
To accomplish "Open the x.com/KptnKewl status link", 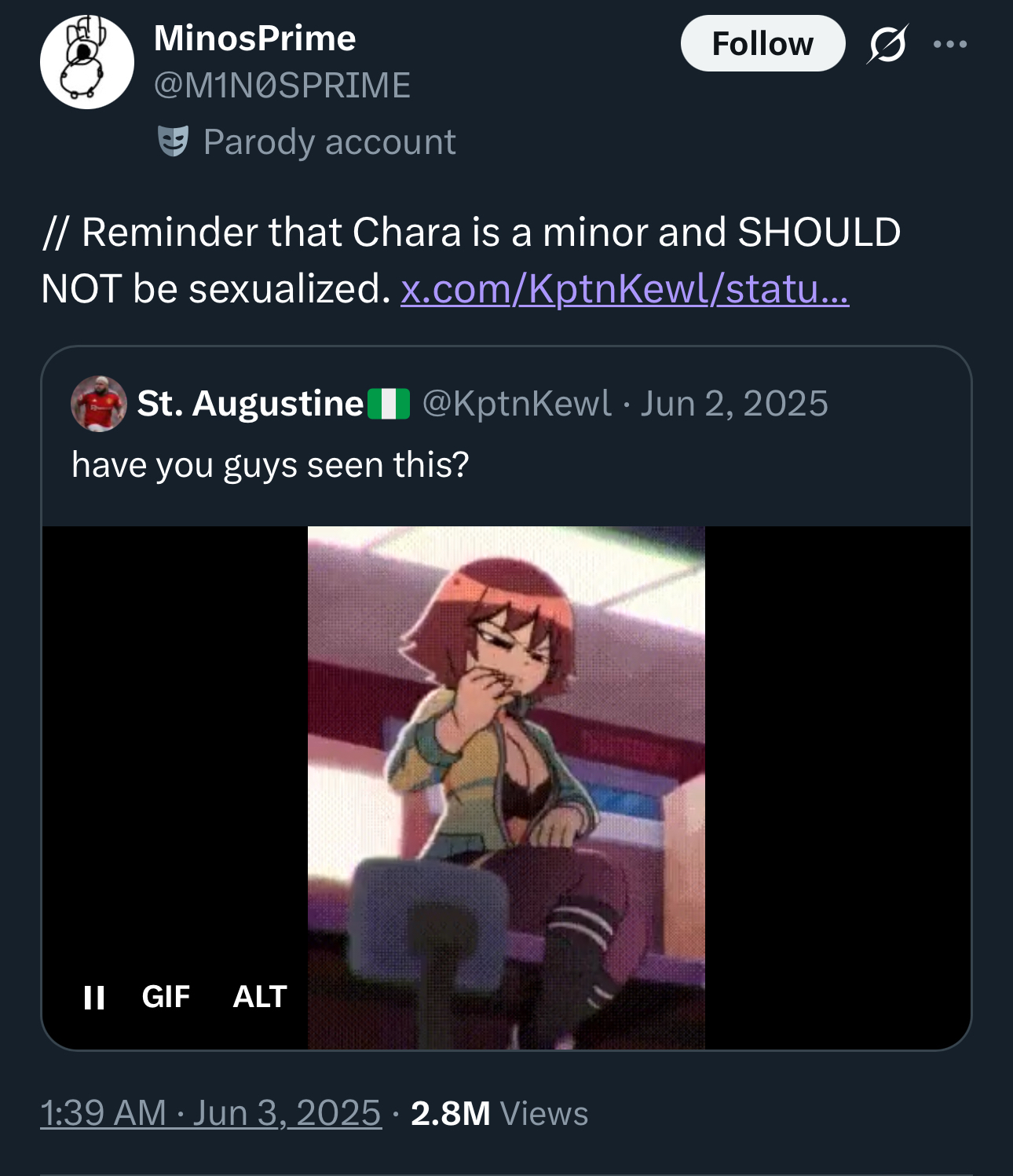I will (624, 288).
